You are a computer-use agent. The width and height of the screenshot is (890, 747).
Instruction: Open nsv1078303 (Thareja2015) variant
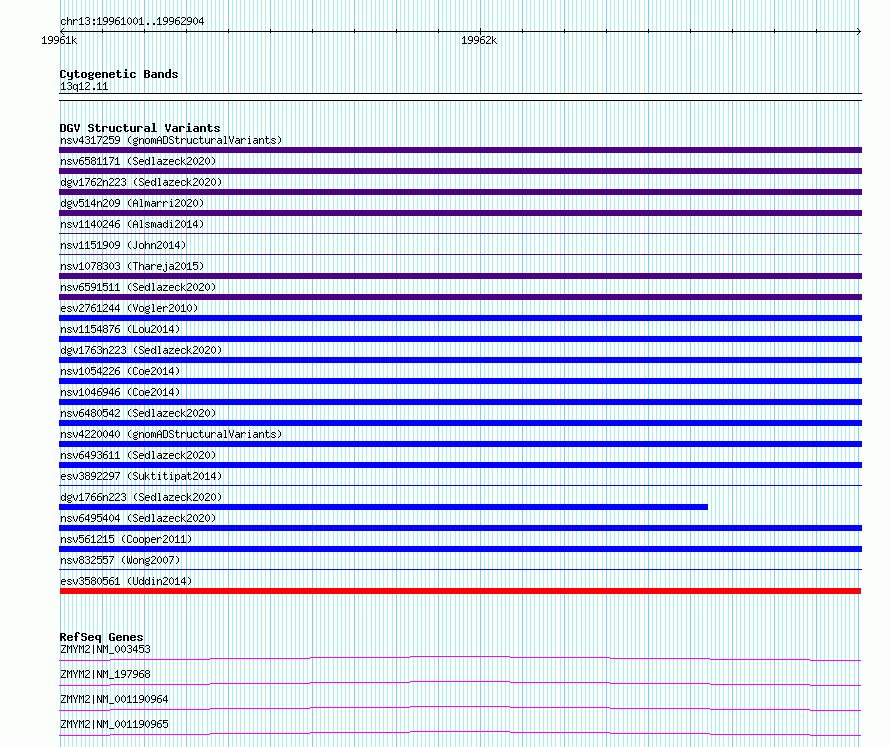(132, 266)
